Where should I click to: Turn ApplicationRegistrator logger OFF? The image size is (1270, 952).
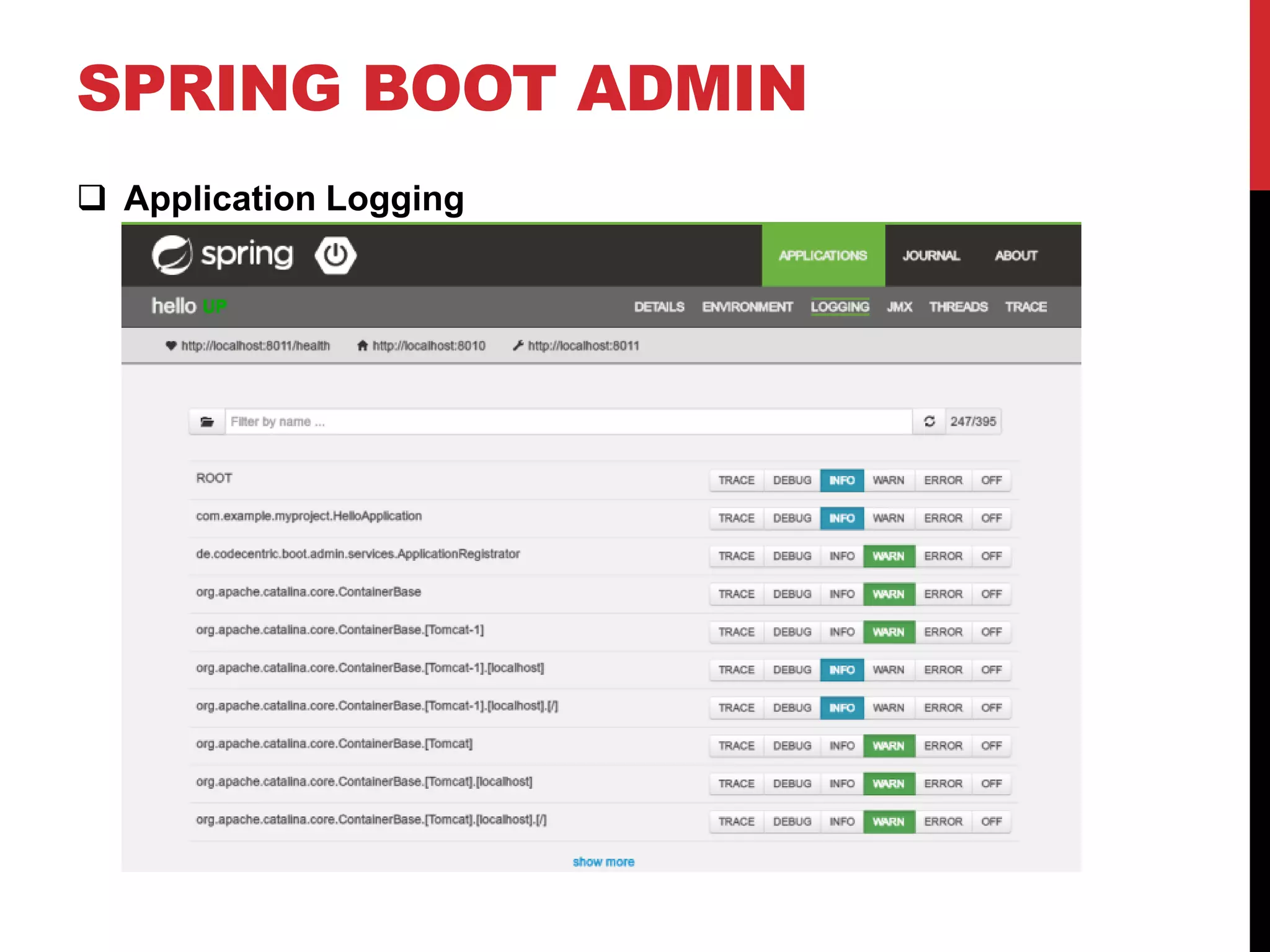991,556
